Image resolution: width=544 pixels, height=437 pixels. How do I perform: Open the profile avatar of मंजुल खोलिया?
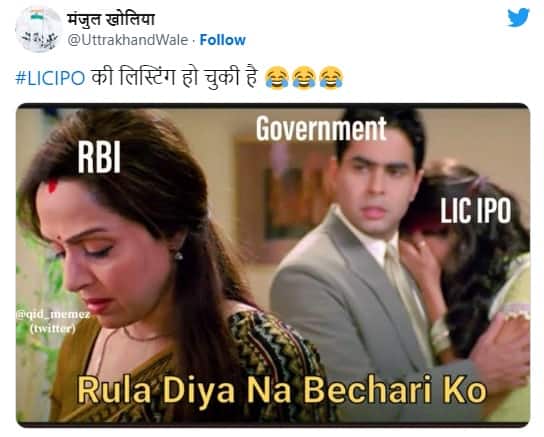(x=38, y=29)
